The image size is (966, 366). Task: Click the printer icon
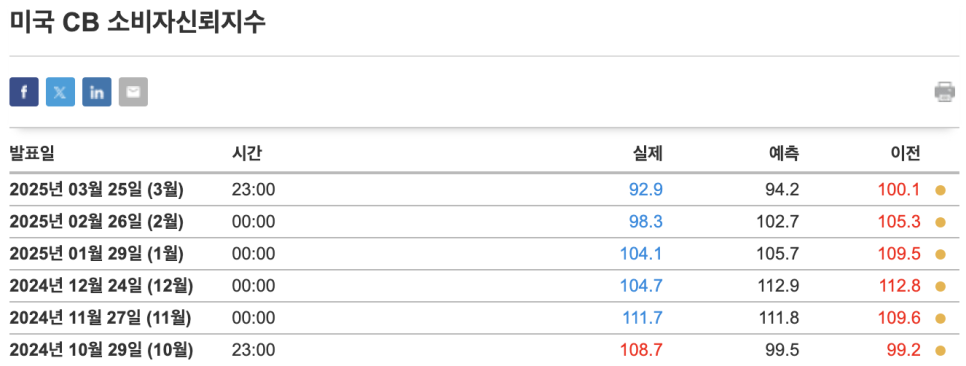944,92
